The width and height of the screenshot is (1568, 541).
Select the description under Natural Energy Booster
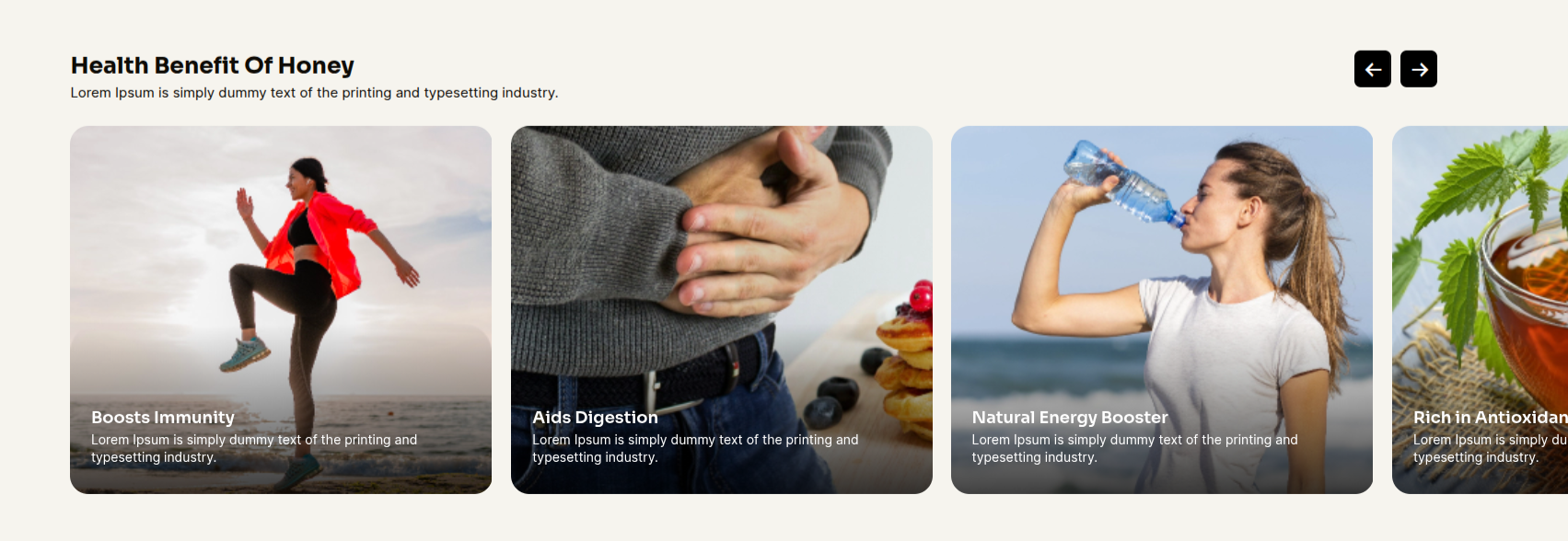coord(1135,448)
